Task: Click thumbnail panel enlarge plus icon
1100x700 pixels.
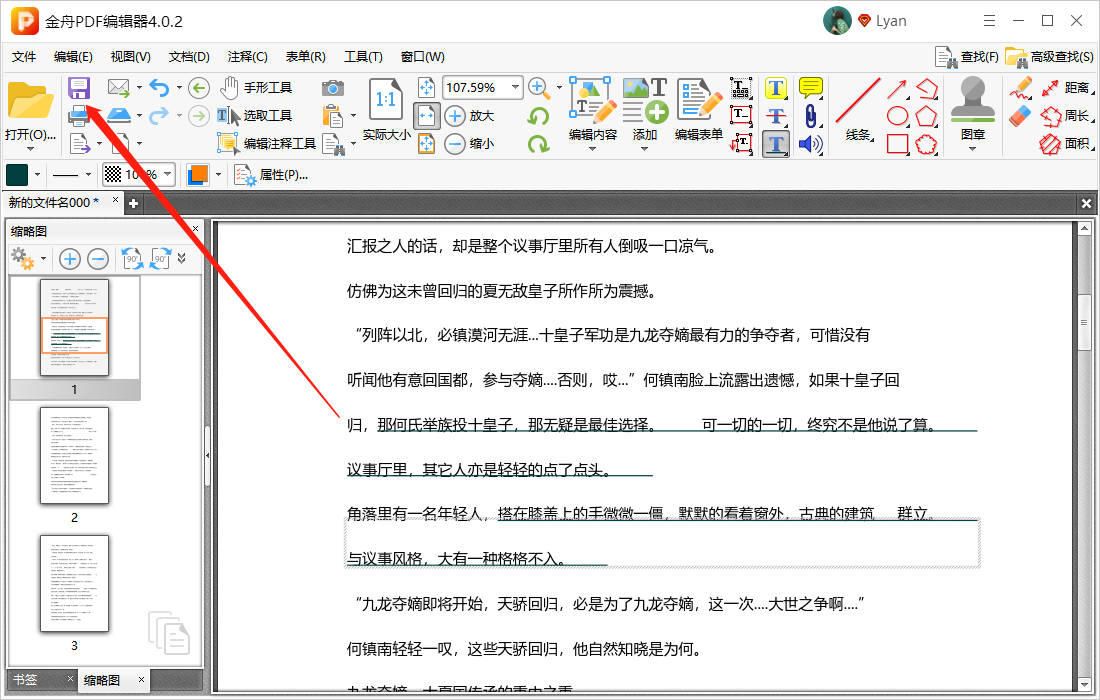Action: (x=69, y=259)
